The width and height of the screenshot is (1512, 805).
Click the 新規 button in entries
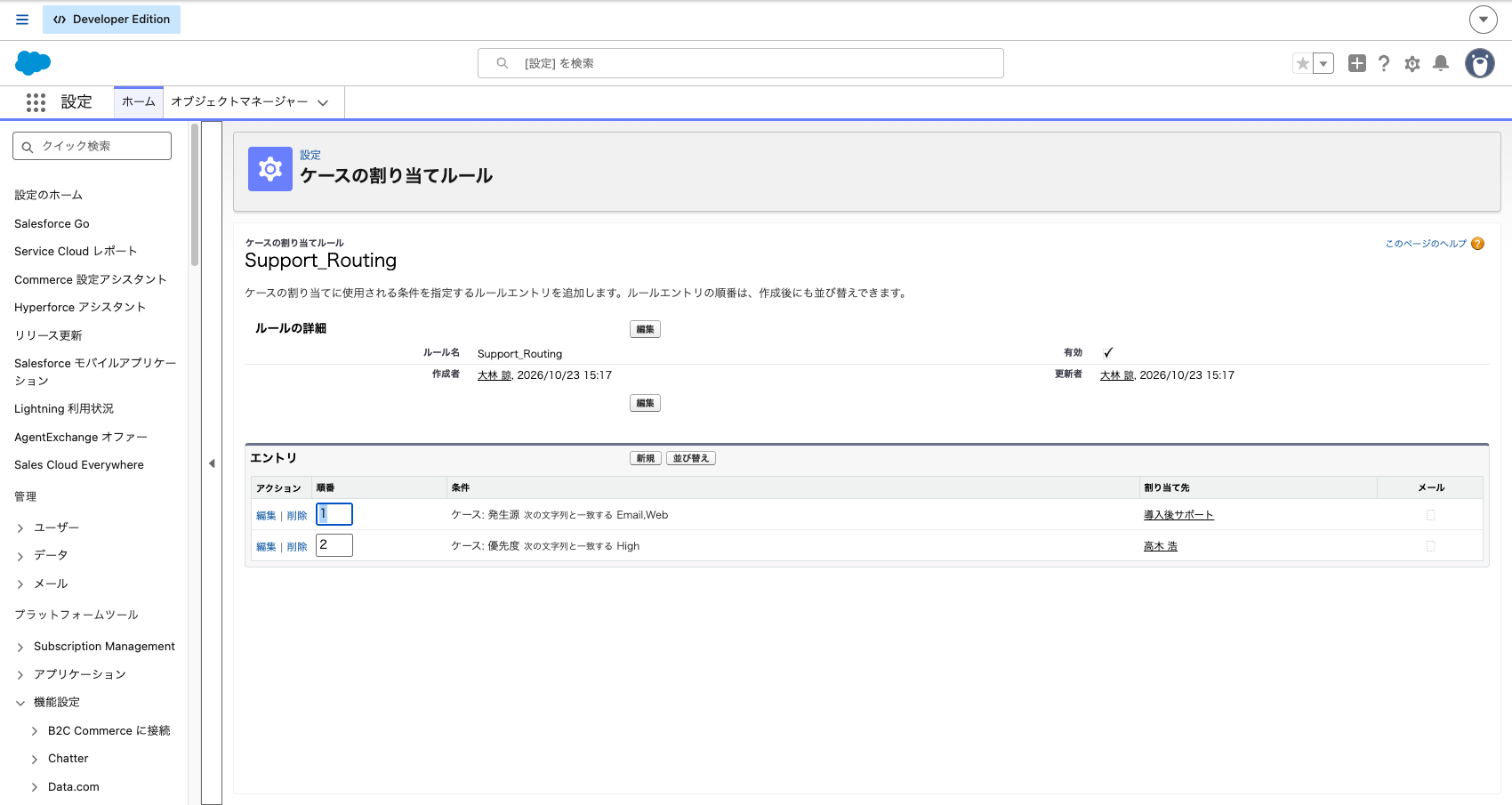click(646, 458)
